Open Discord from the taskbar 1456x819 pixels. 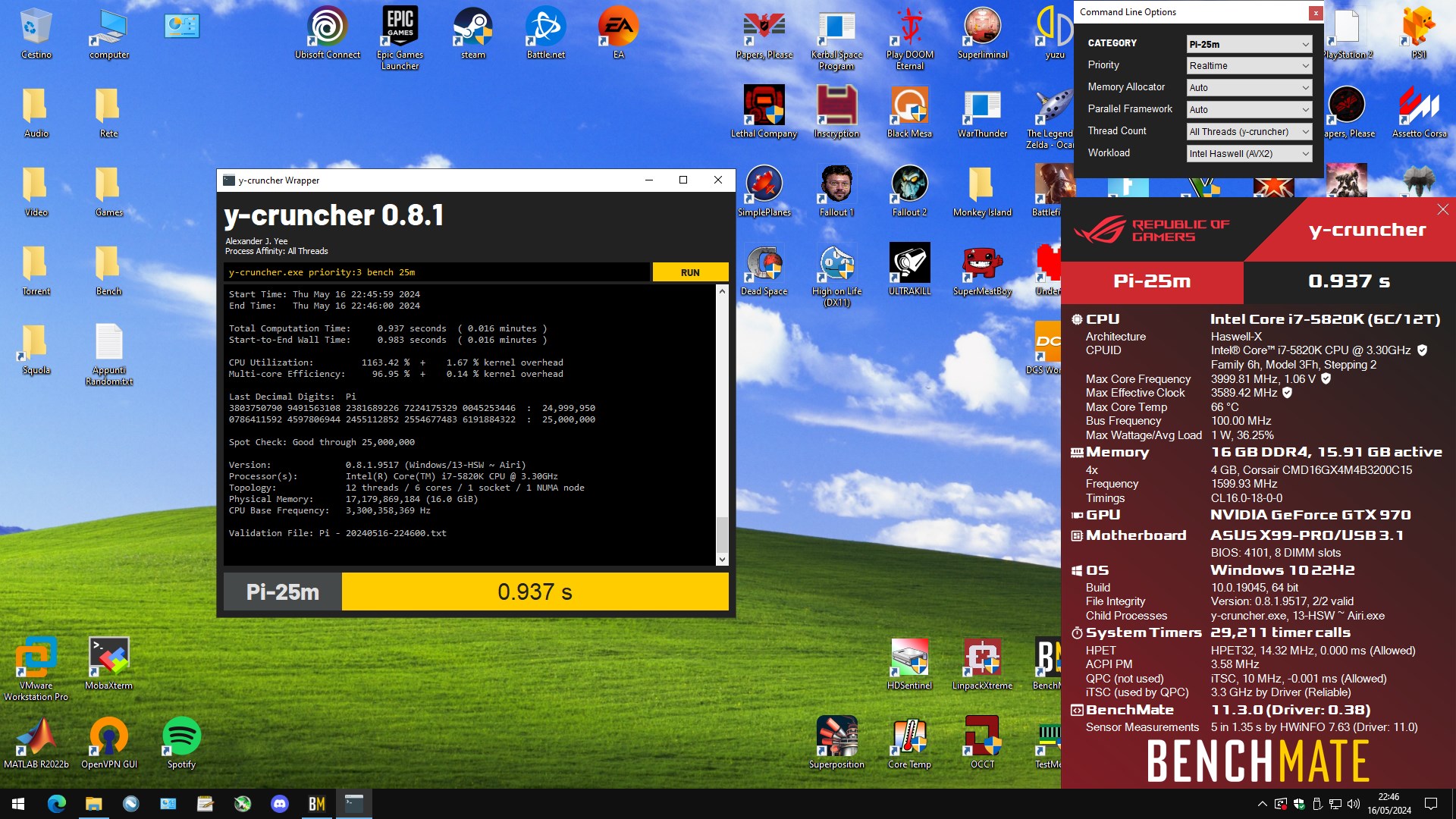click(x=280, y=804)
